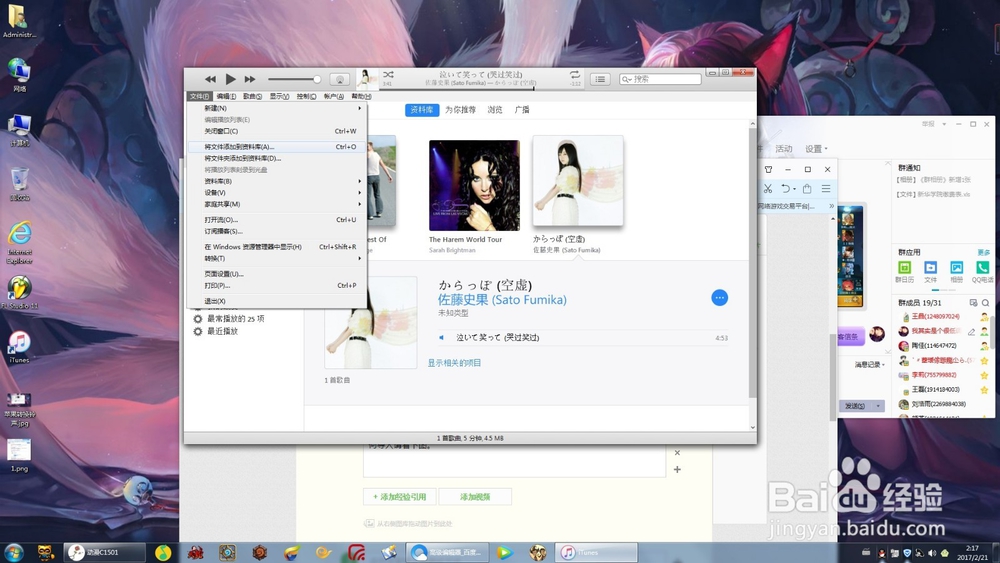1000x563 pixels.
Task: Click the 添加视频 button
Action: click(x=474, y=497)
